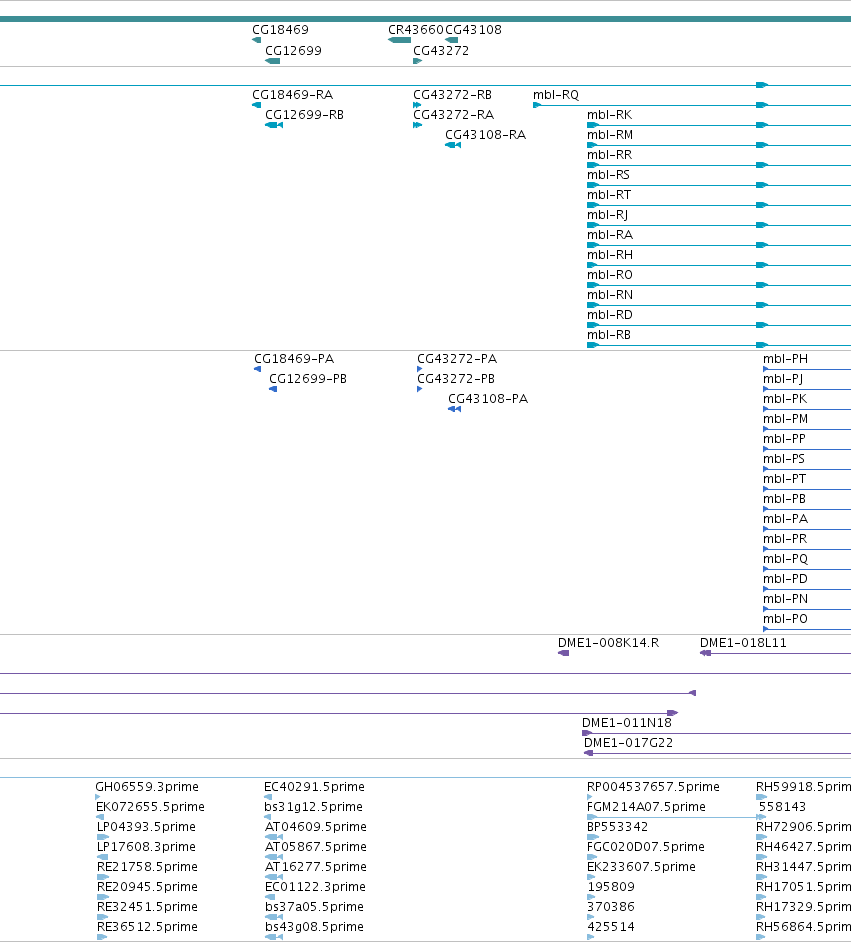This screenshot has width=851, height=942.
Task: Select the mbl-PM protein label
Action: (x=786, y=419)
